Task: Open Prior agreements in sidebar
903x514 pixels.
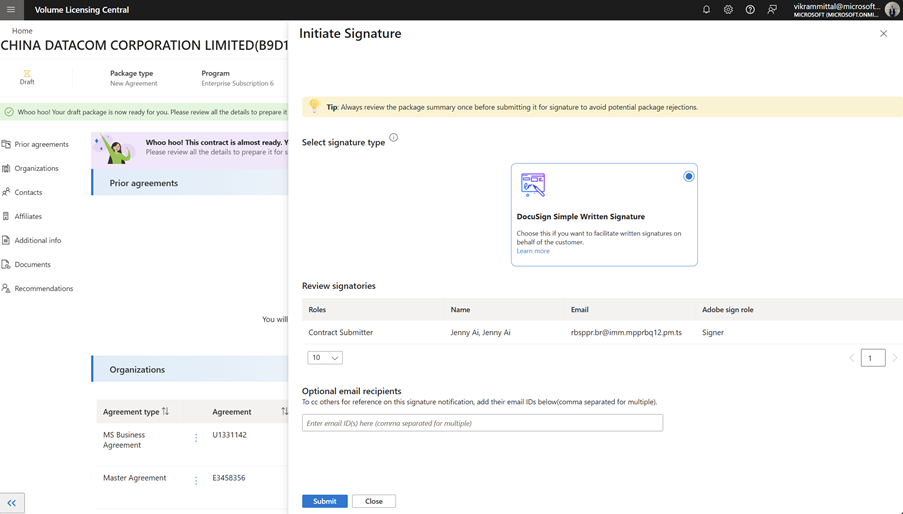Action: pyautogui.click(x=41, y=144)
